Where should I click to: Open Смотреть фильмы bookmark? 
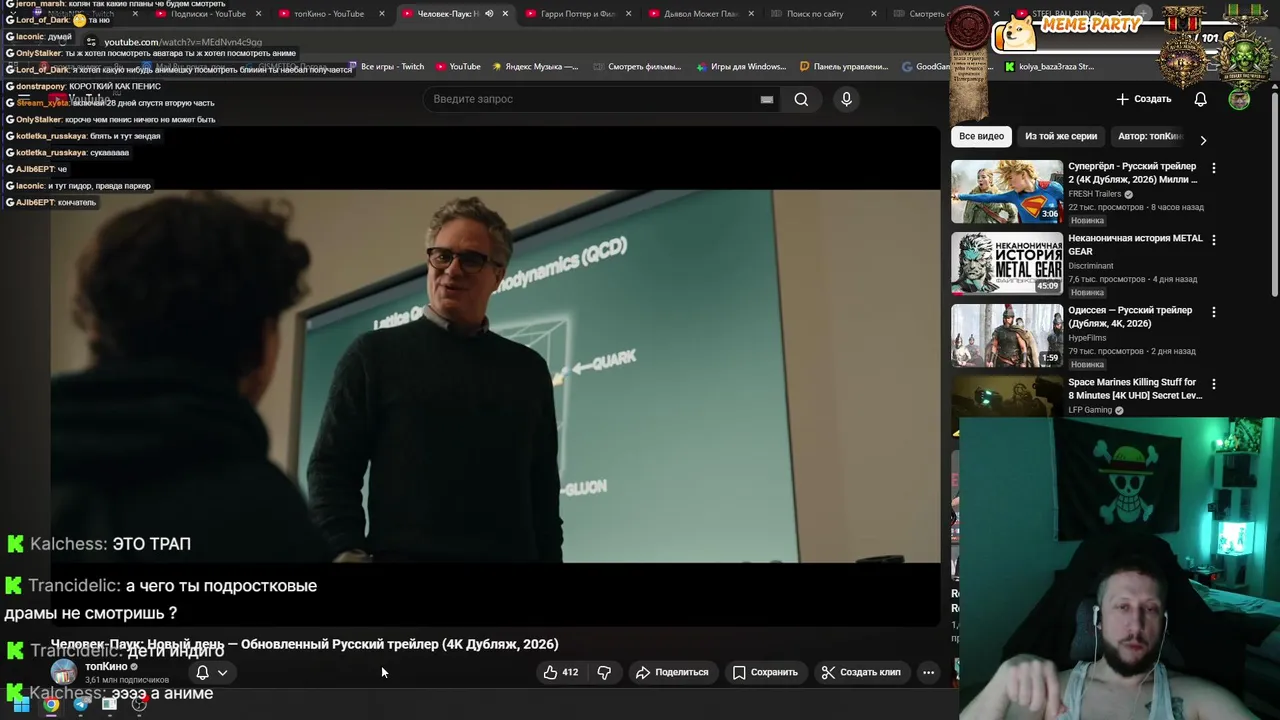[636, 67]
